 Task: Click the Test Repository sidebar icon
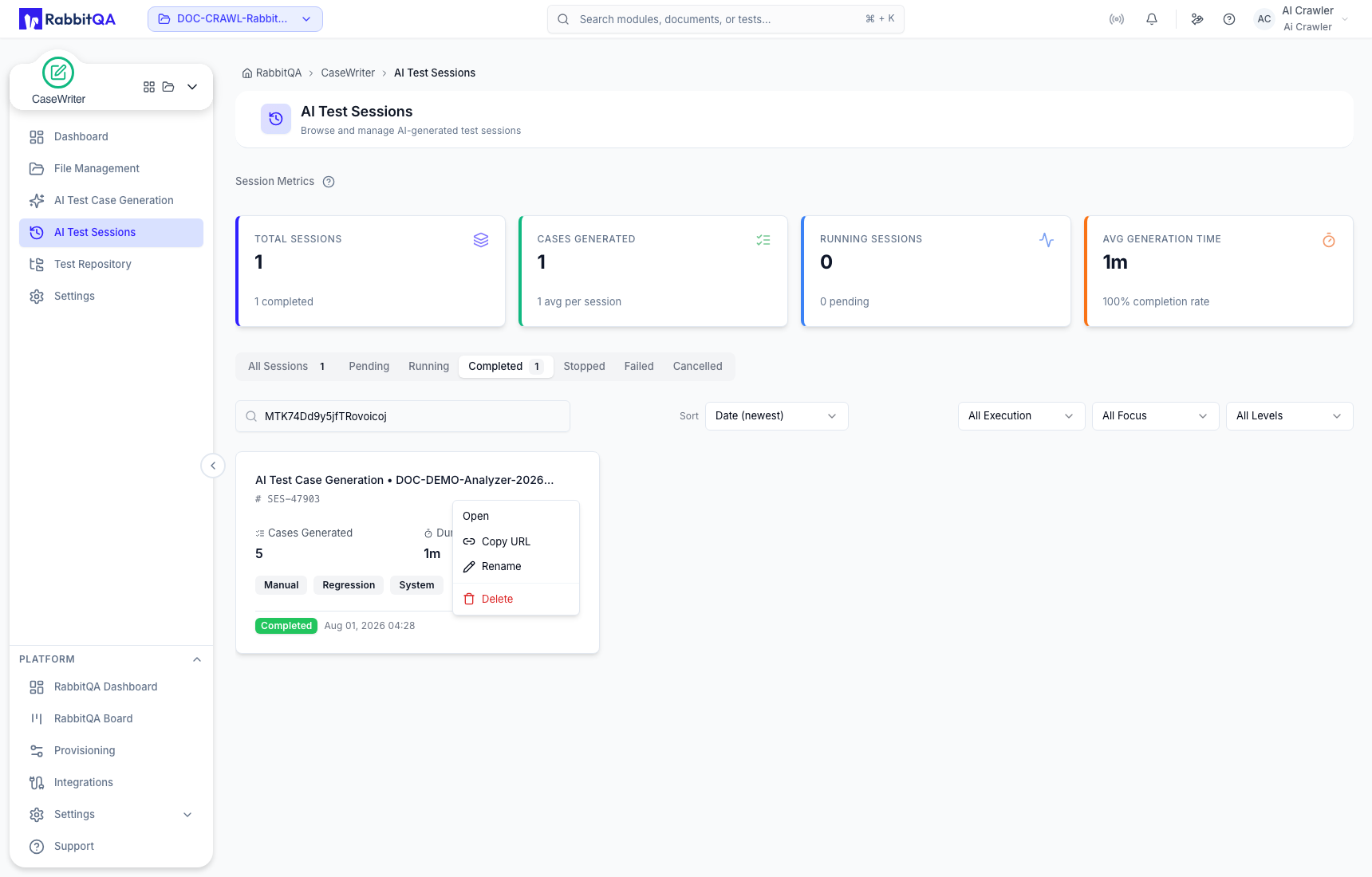click(37, 265)
